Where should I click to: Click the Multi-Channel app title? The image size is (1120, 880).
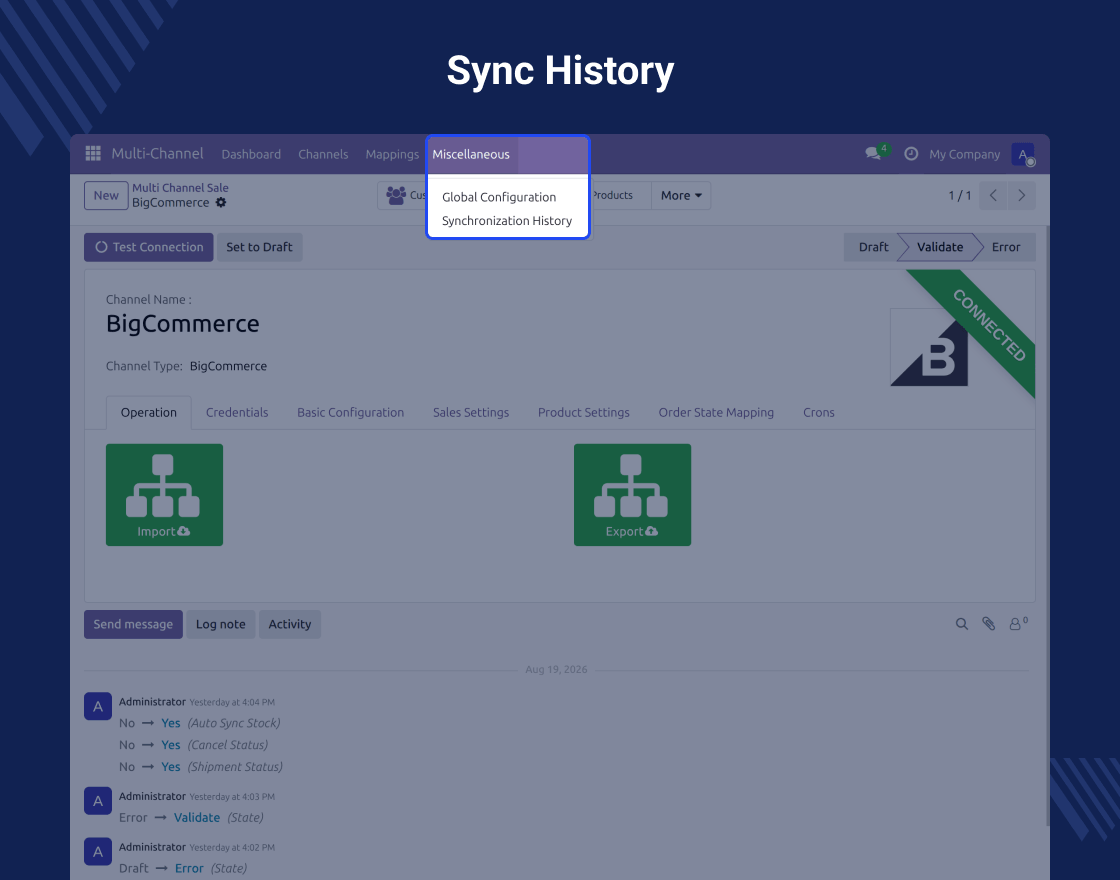[x=157, y=154]
